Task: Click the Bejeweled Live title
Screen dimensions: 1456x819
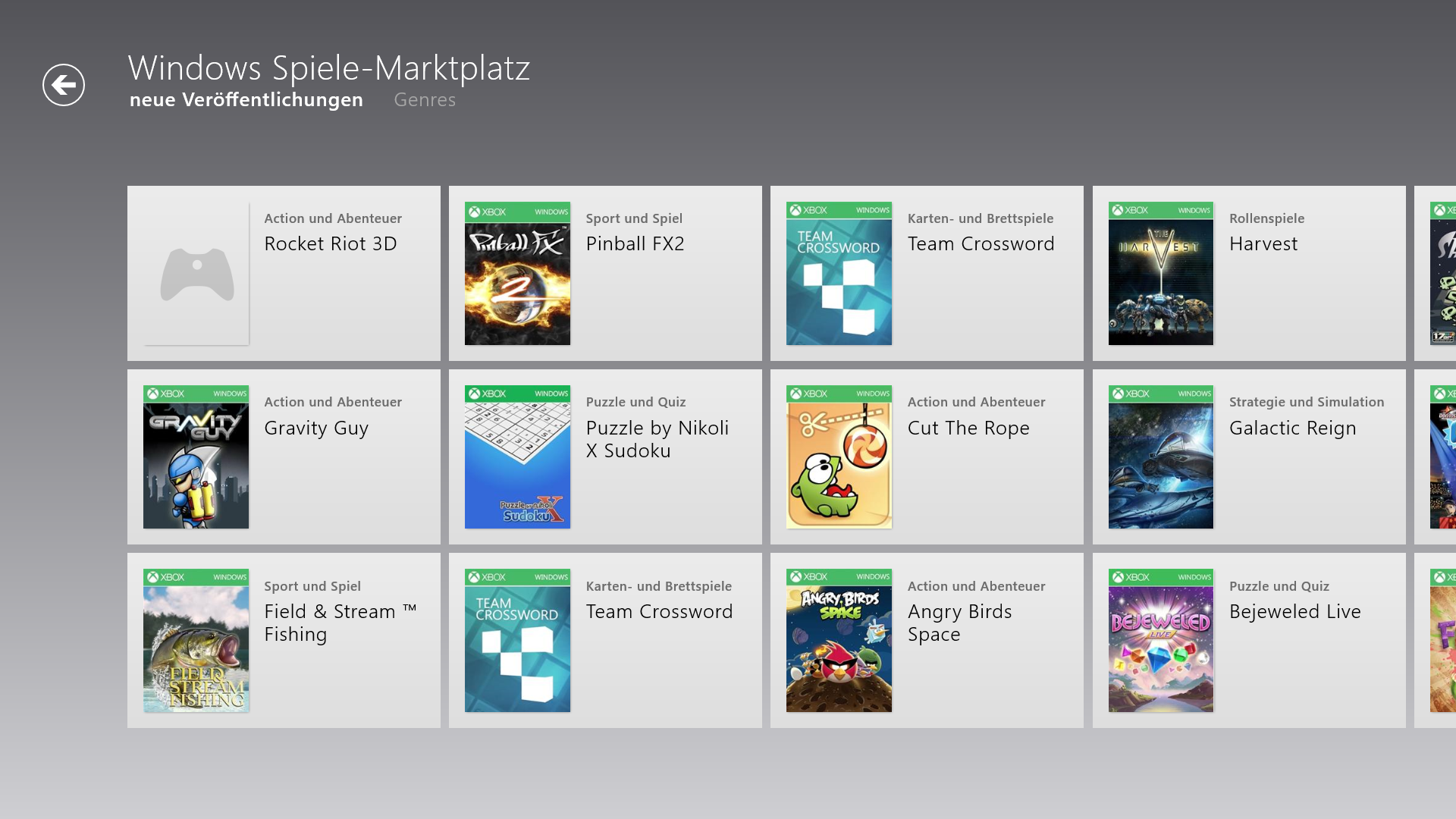Action: (1295, 611)
